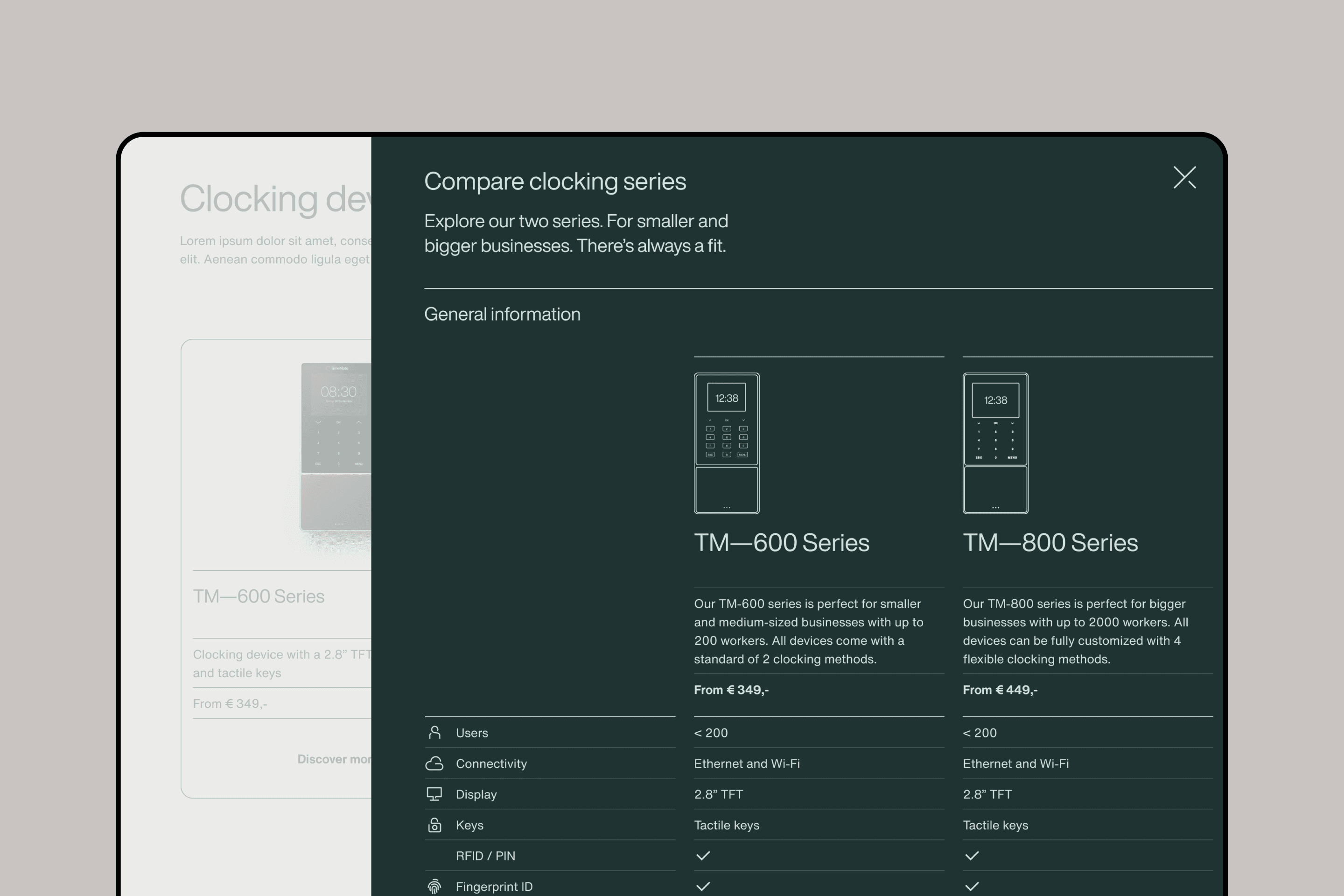Click TM-800 RFID / PIN checkmark
Image resolution: width=1344 pixels, height=896 pixels.
coord(972,855)
